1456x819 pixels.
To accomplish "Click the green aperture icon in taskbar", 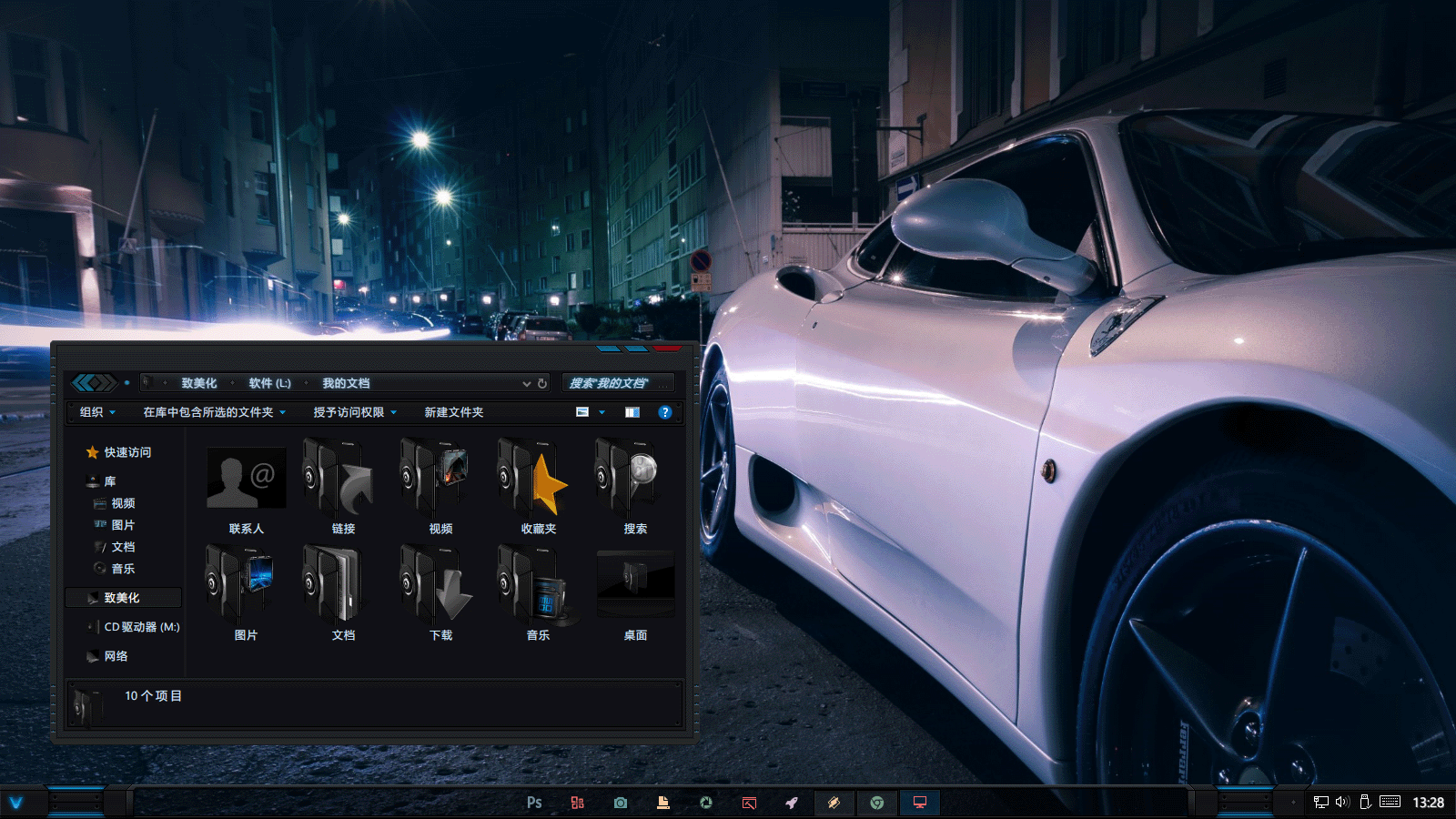I will (705, 803).
